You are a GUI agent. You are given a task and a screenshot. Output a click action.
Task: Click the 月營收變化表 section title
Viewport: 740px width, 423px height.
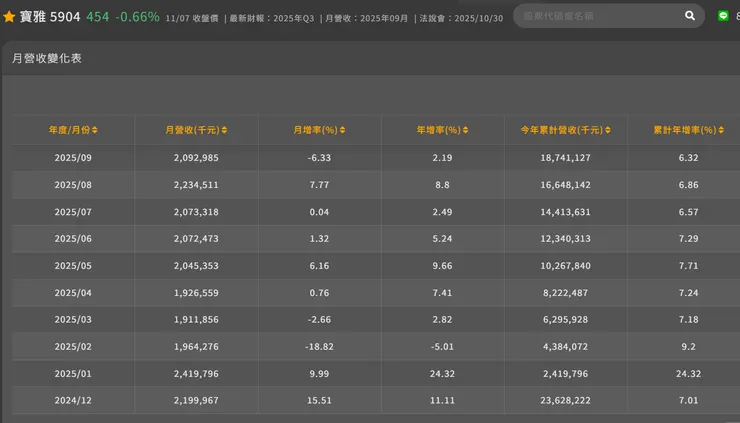pyautogui.click(x=47, y=58)
